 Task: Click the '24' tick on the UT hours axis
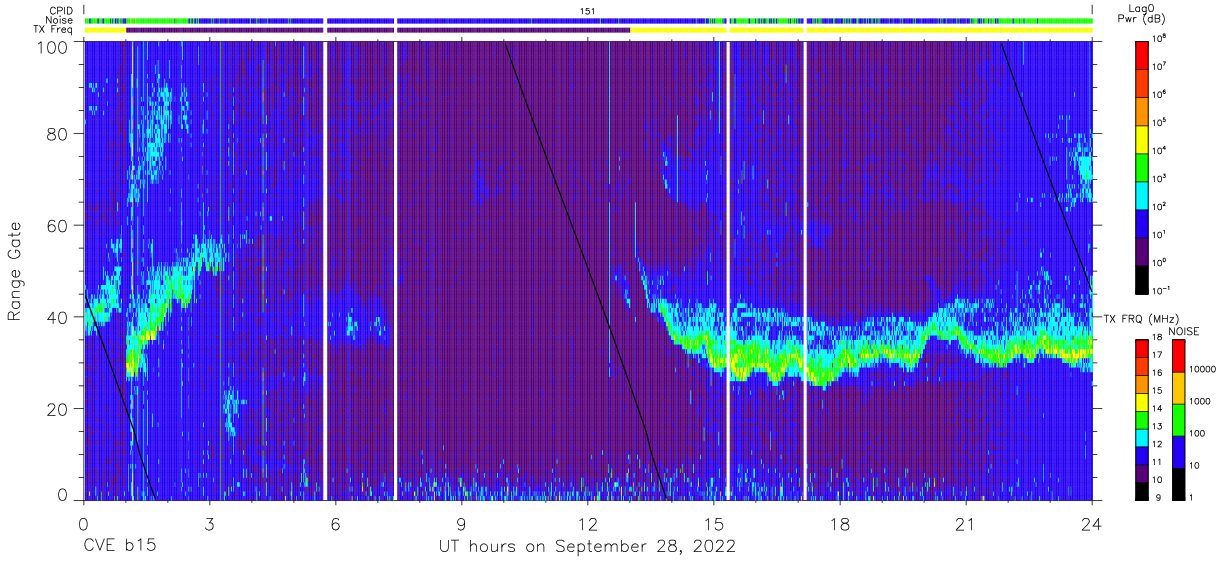[1092, 523]
